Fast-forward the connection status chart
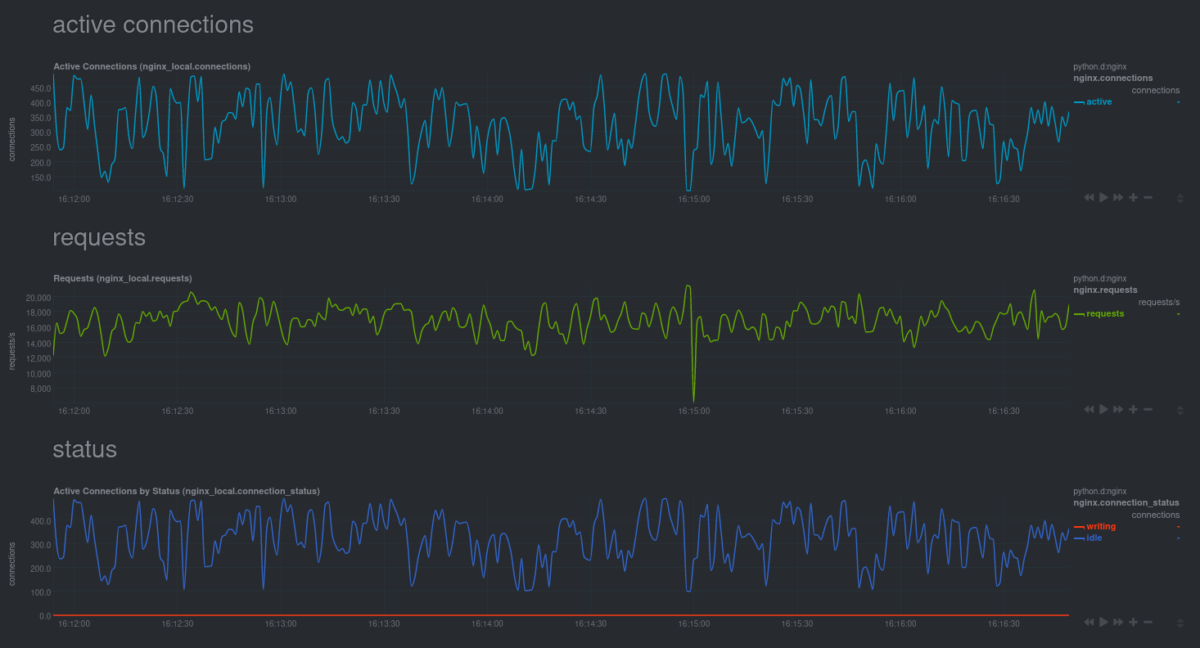The height and width of the screenshot is (648, 1200). click(x=1118, y=622)
